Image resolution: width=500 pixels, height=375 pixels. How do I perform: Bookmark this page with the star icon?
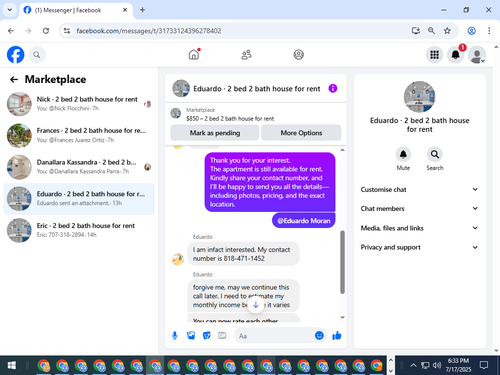pos(447,31)
